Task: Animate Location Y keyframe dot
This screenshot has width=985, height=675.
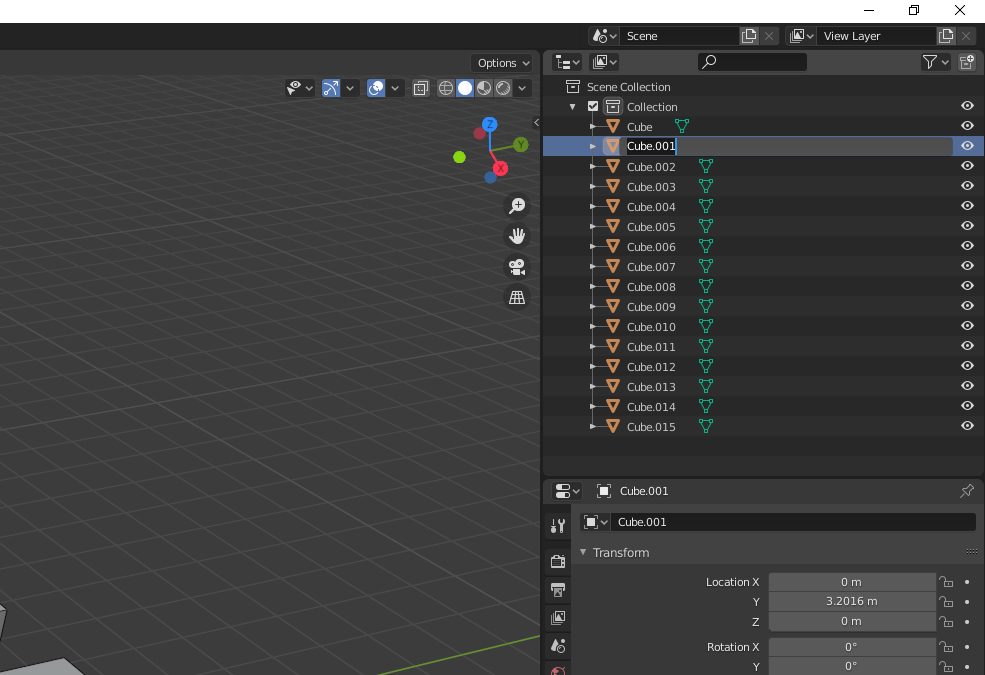Action: tap(967, 602)
